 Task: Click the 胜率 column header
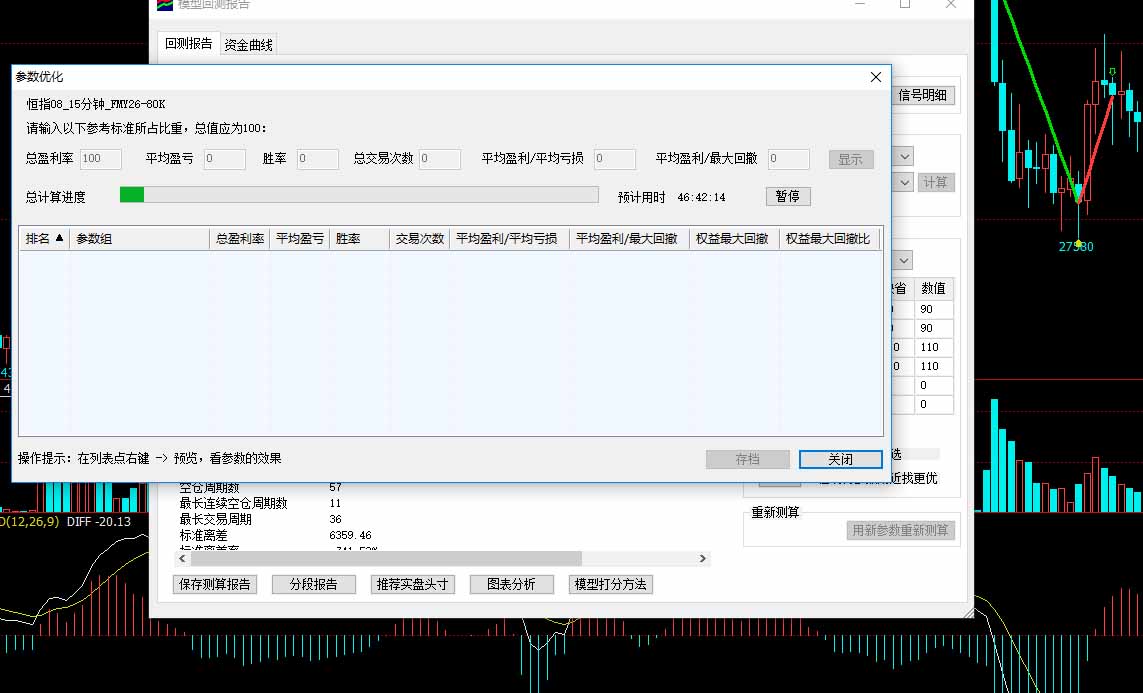coord(359,239)
